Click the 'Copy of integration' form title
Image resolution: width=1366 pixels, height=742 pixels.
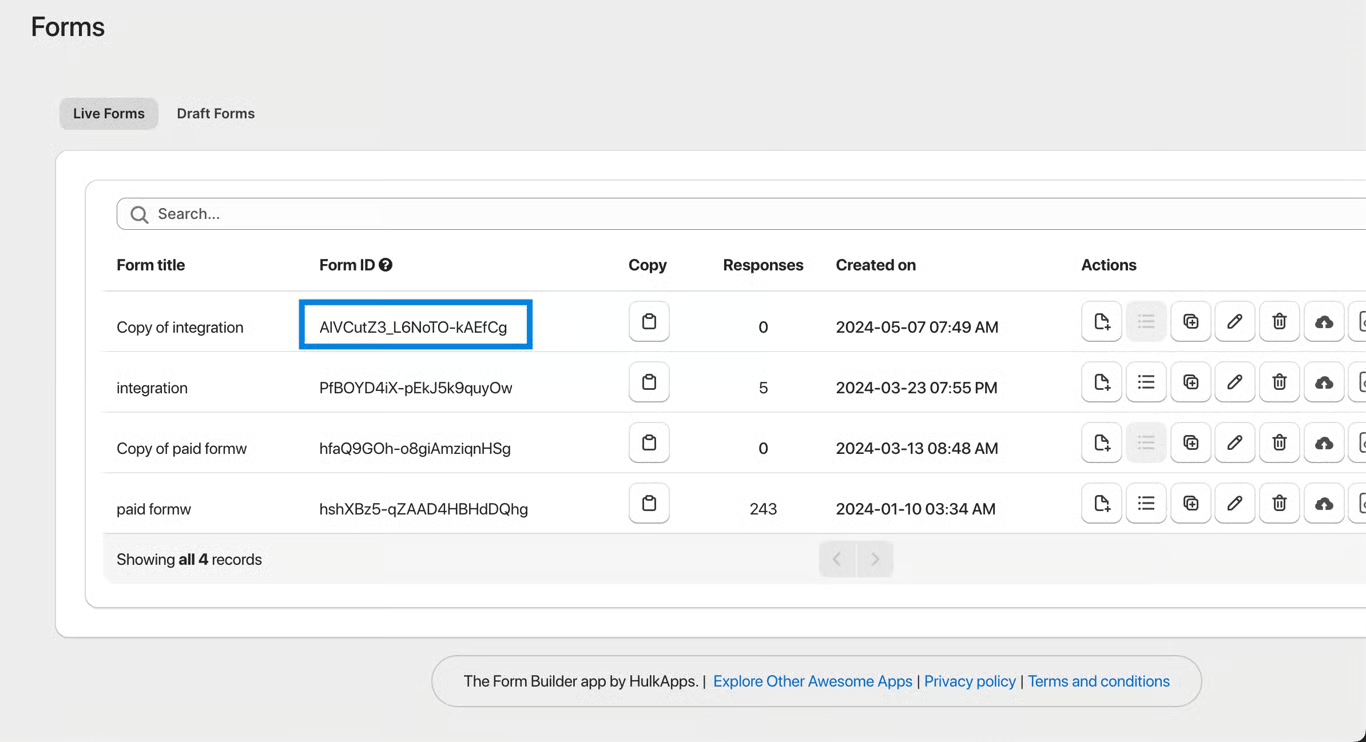point(180,327)
